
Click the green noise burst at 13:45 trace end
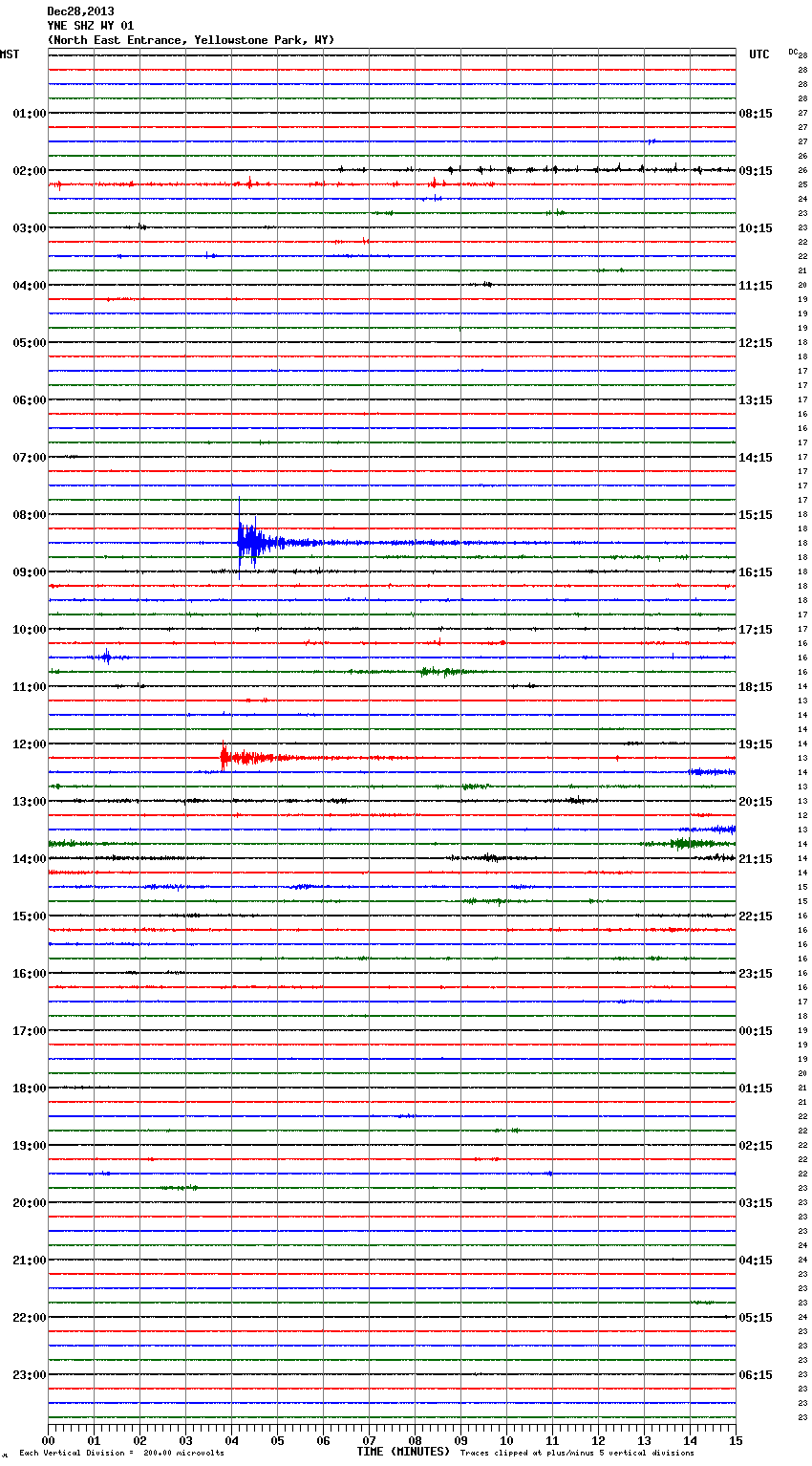point(688,843)
